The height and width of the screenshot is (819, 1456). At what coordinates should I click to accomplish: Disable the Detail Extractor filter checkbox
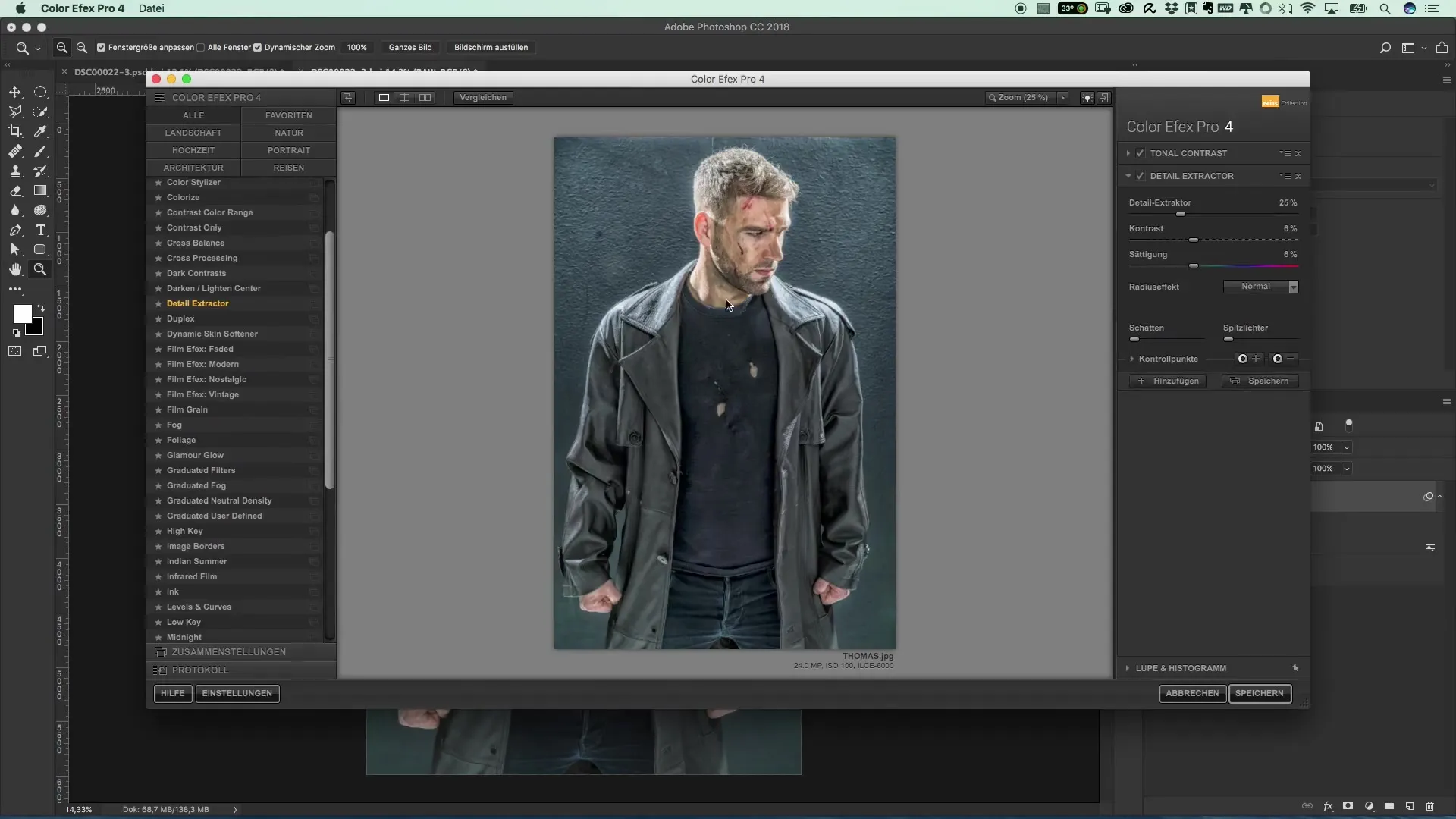(x=1140, y=176)
